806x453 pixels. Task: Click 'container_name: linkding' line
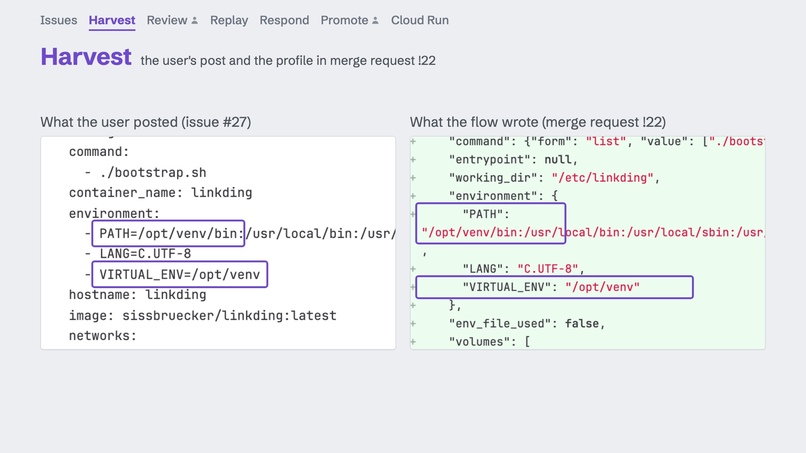(x=160, y=193)
